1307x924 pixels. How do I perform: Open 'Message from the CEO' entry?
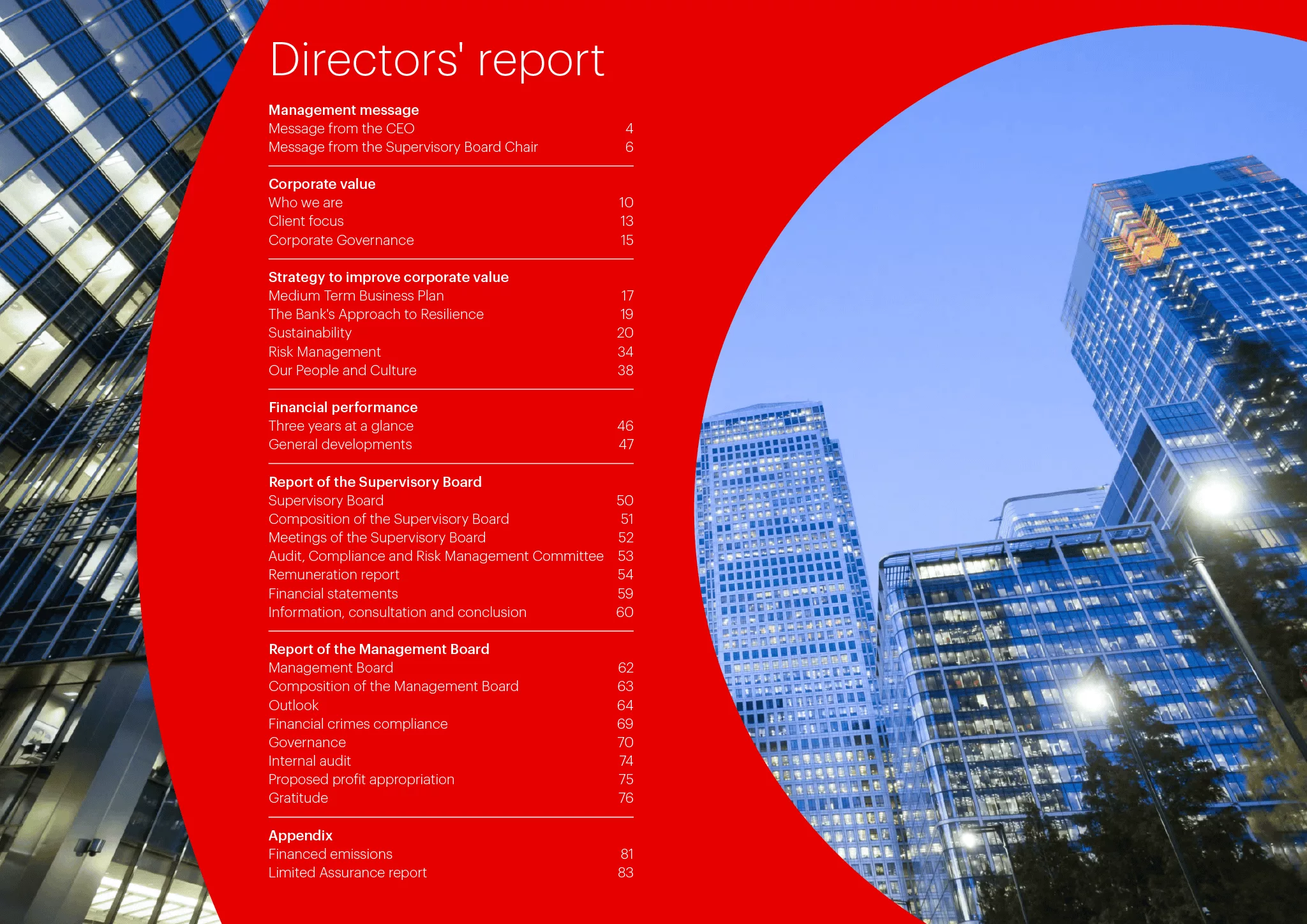click(x=451, y=129)
